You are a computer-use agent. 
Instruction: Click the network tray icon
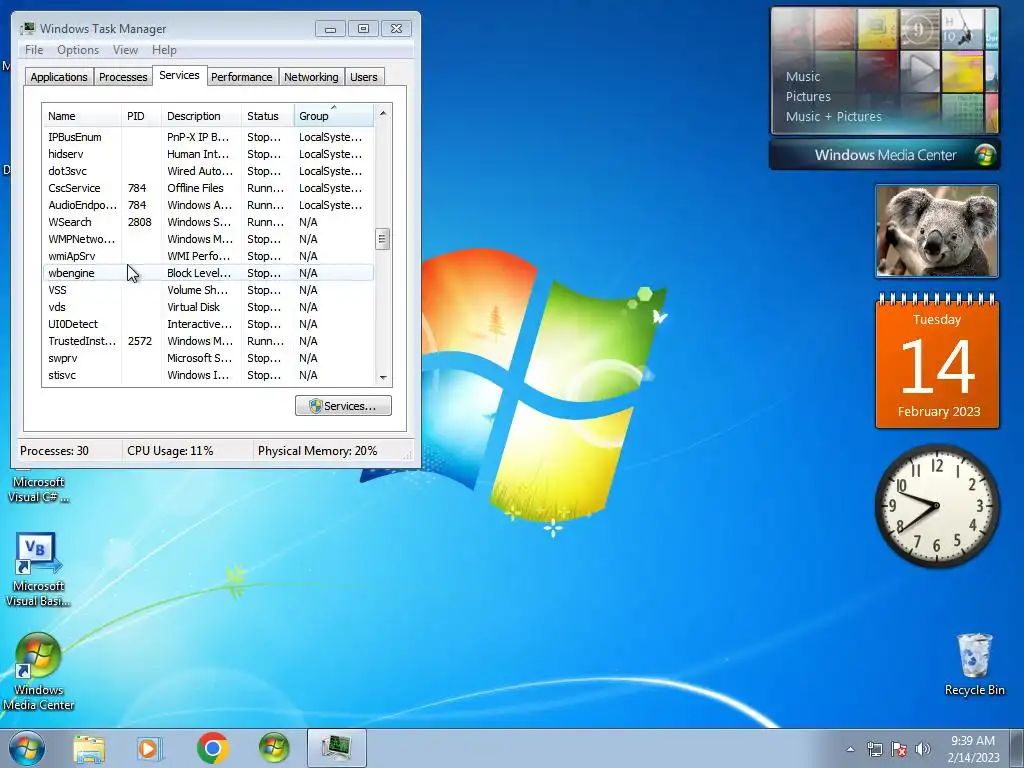tap(874, 749)
